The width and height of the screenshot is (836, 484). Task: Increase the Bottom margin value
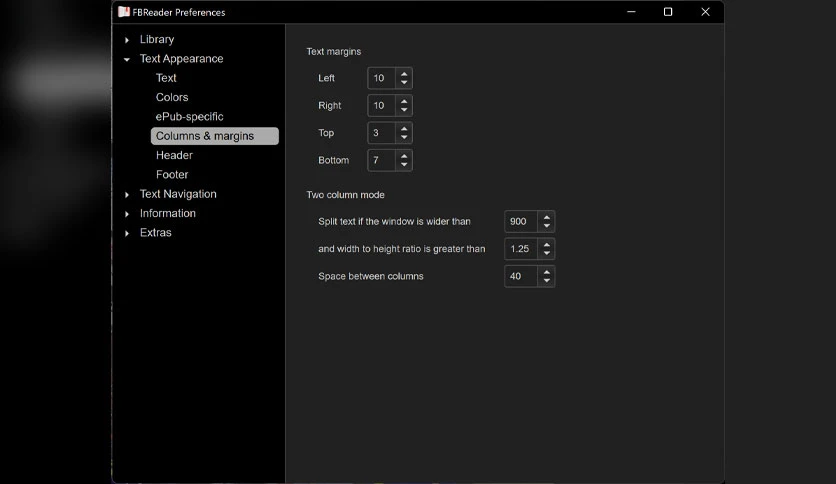pyautogui.click(x=404, y=156)
